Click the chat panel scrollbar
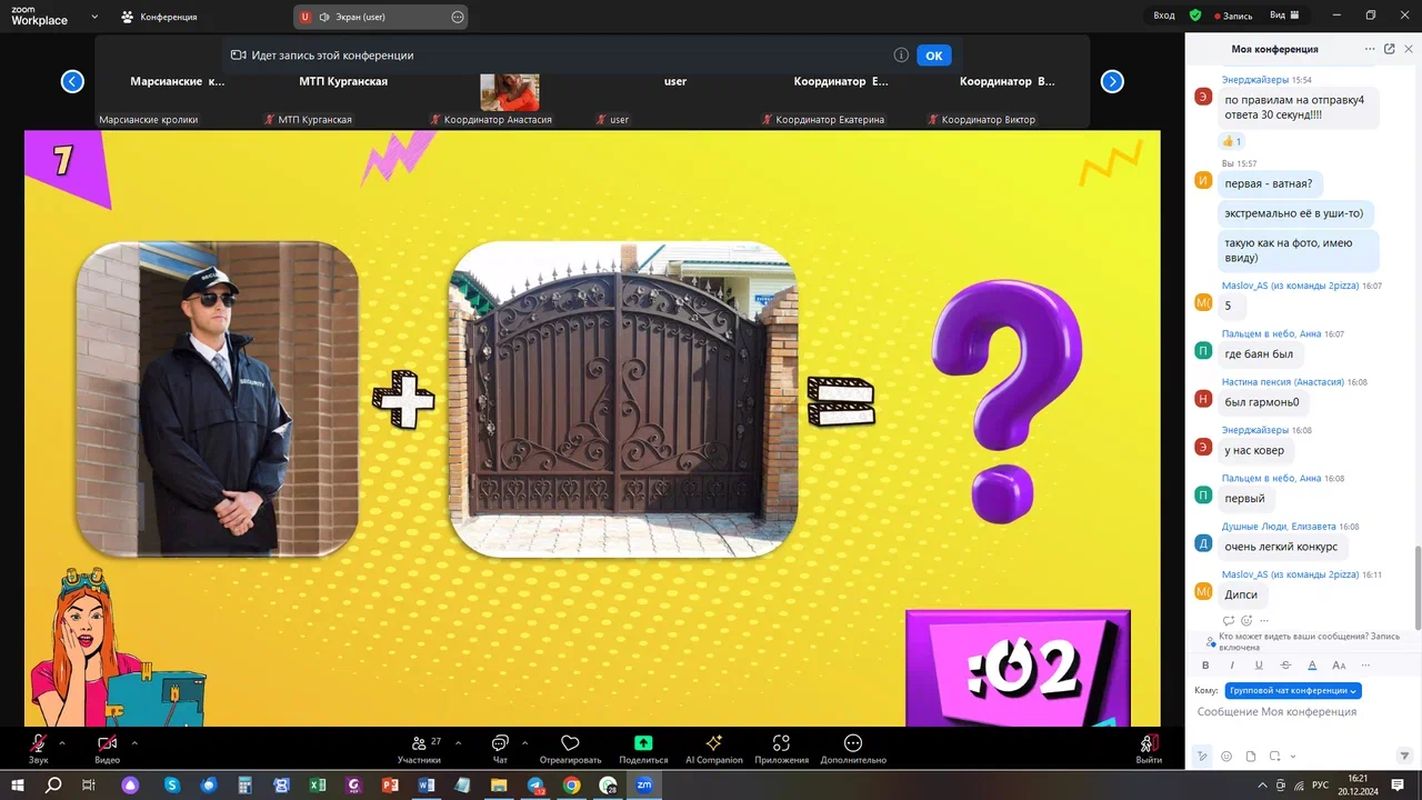This screenshot has width=1422, height=800. tap(1417, 587)
